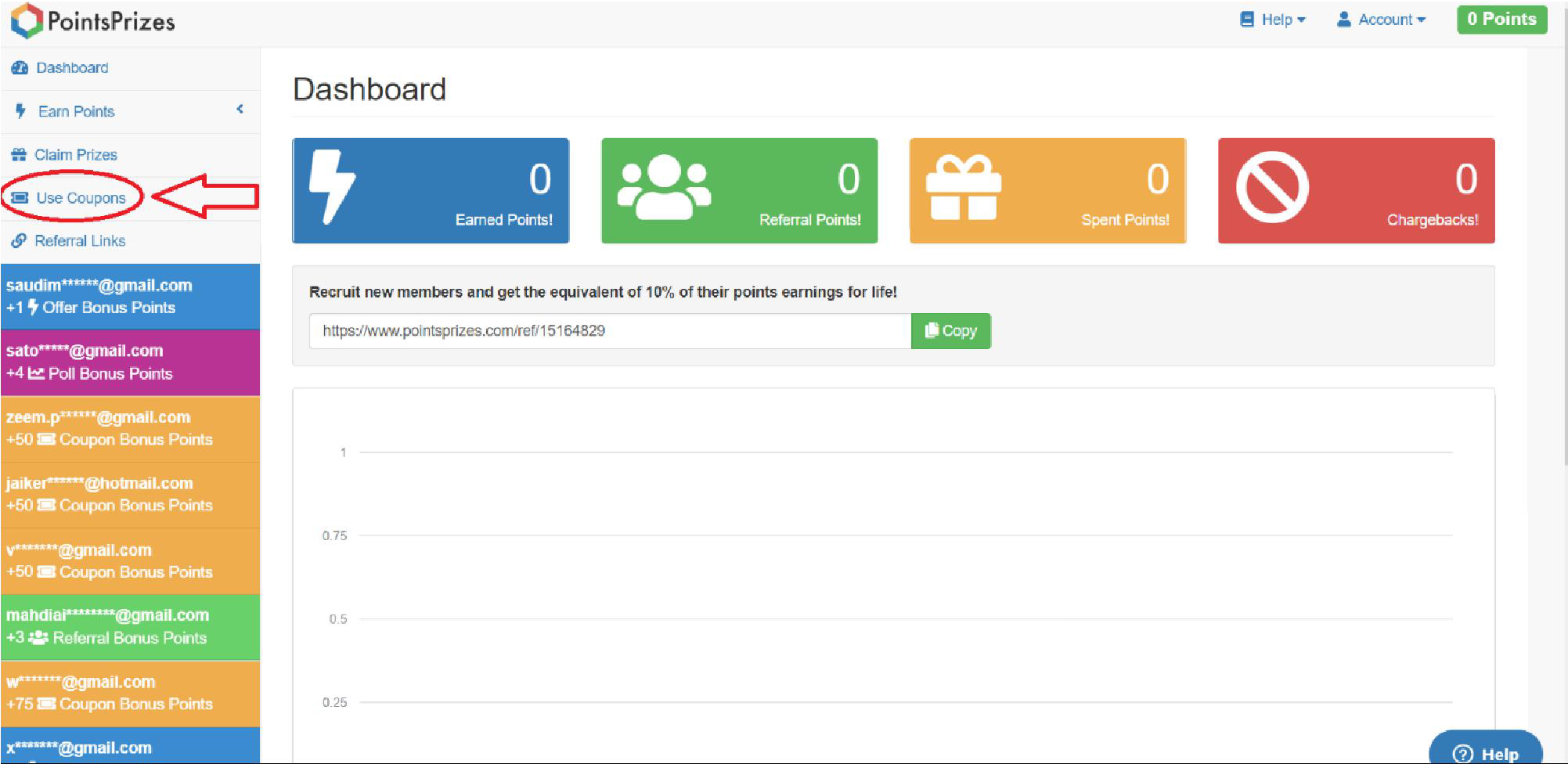Screen dimensions: 1568x764
Task: Open Referral Links page
Action: click(130, 241)
